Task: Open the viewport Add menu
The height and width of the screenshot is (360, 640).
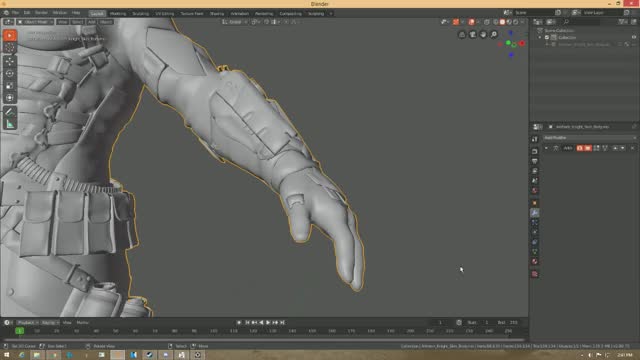Action: tap(91, 22)
